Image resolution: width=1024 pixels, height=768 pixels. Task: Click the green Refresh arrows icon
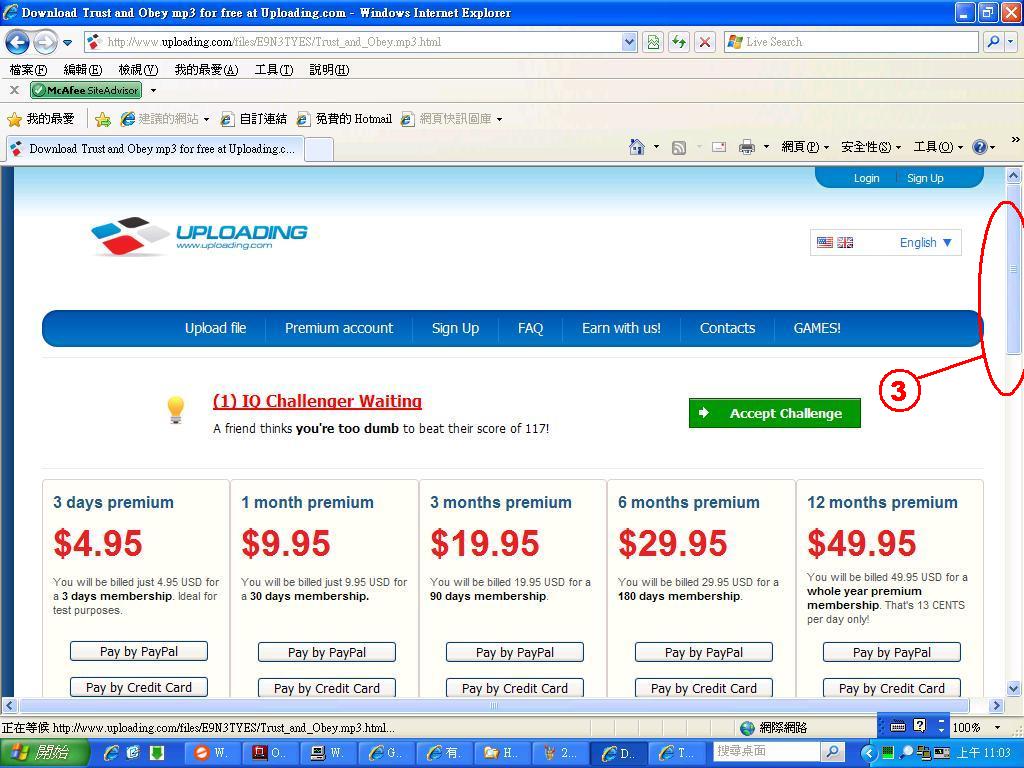[679, 42]
